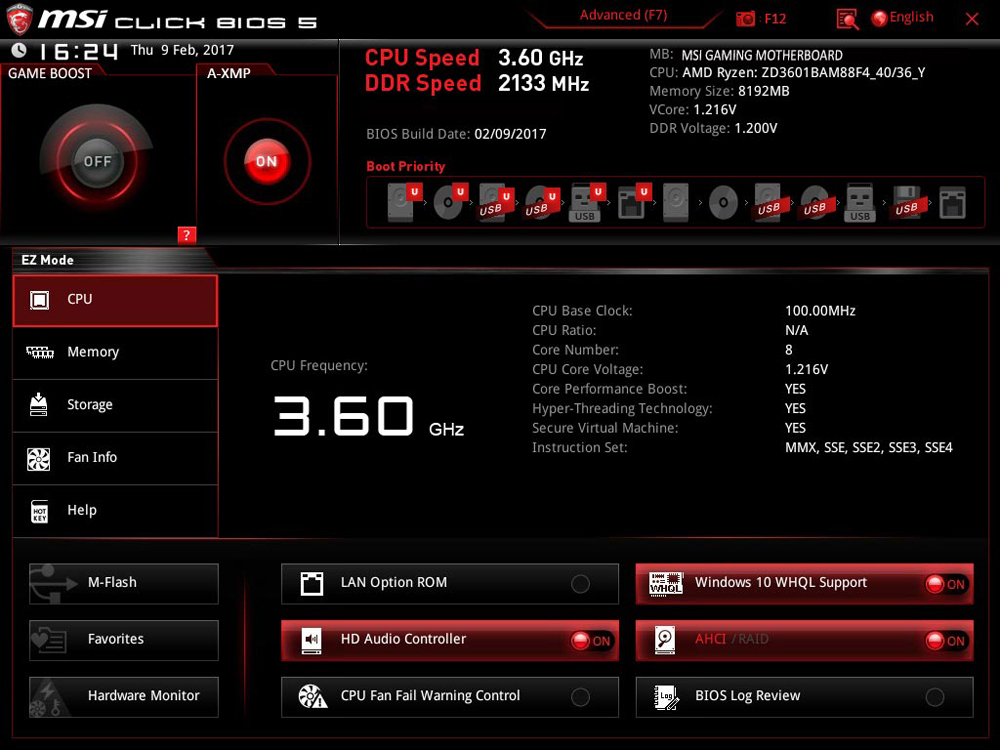Enable the LAN Option ROM radio
The image size is (1000, 750).
(580, 584)
